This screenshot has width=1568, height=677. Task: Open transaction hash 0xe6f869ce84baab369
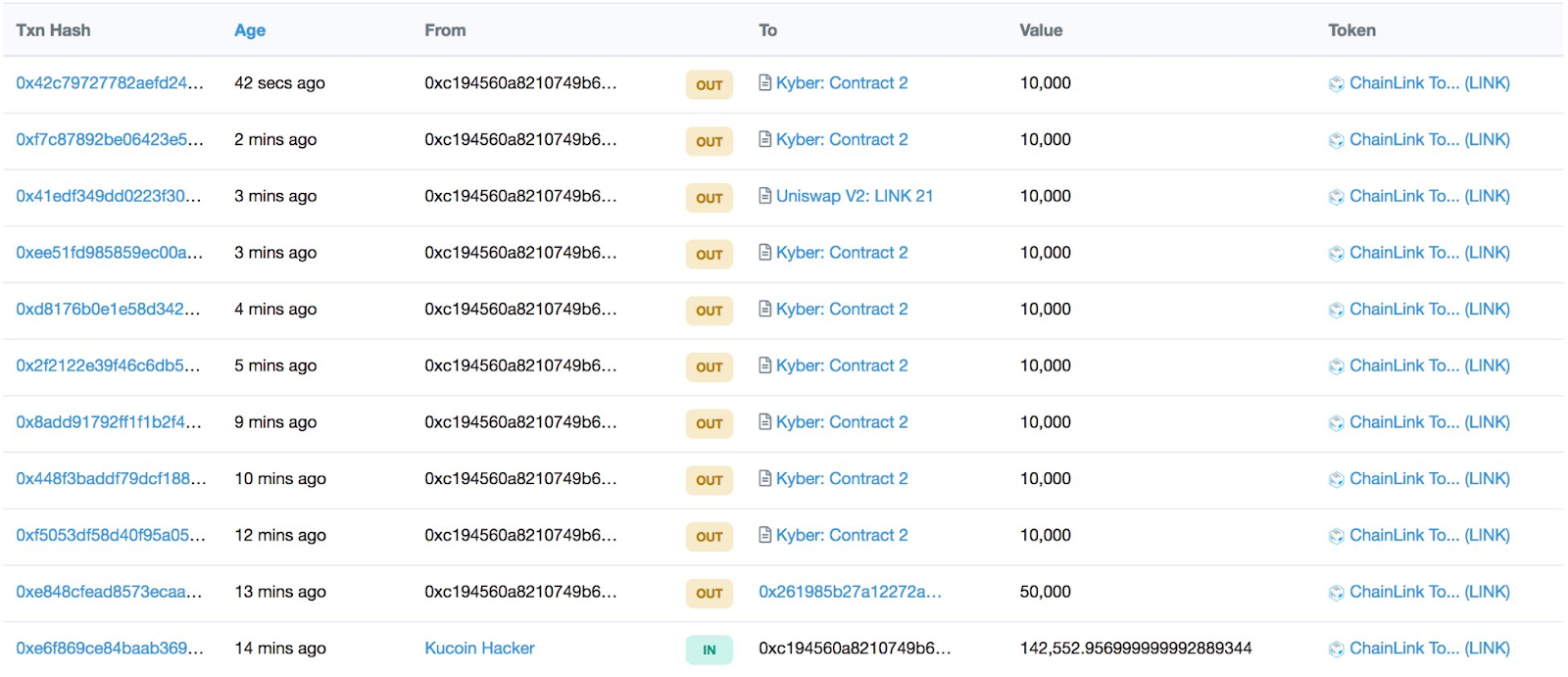tap(110, 649)
